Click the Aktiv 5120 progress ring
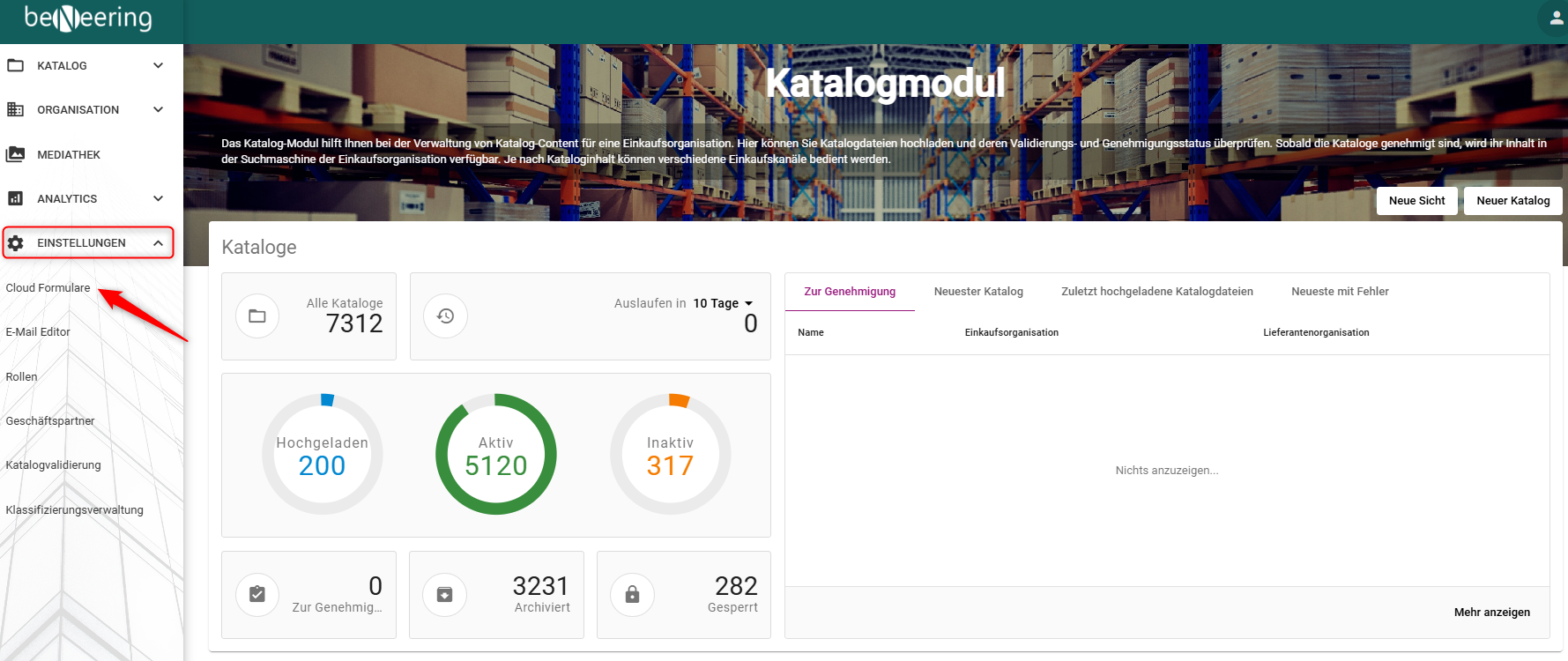The image size is (1568, 661). (496, 454)
